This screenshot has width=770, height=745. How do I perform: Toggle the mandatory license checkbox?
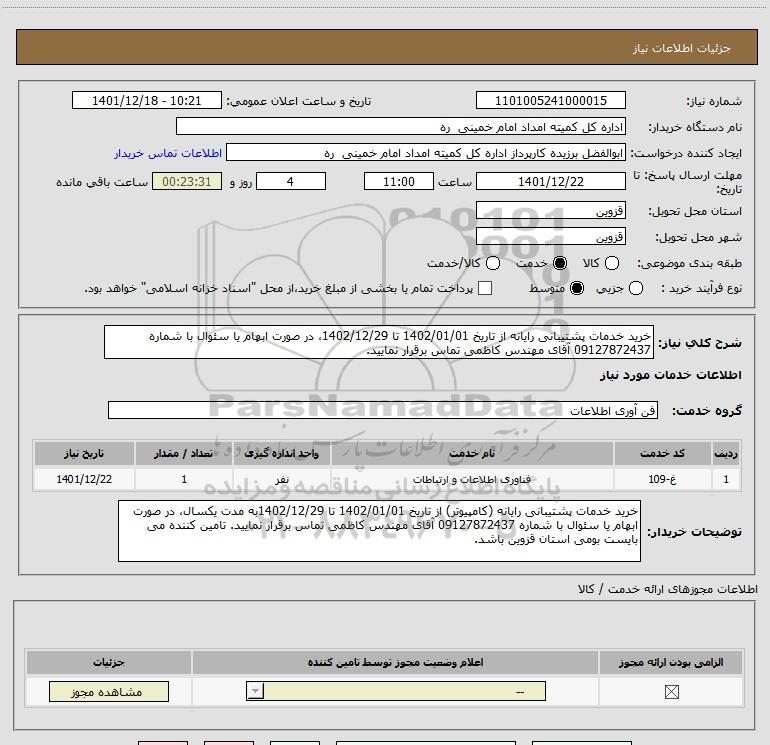click(672, 692)
